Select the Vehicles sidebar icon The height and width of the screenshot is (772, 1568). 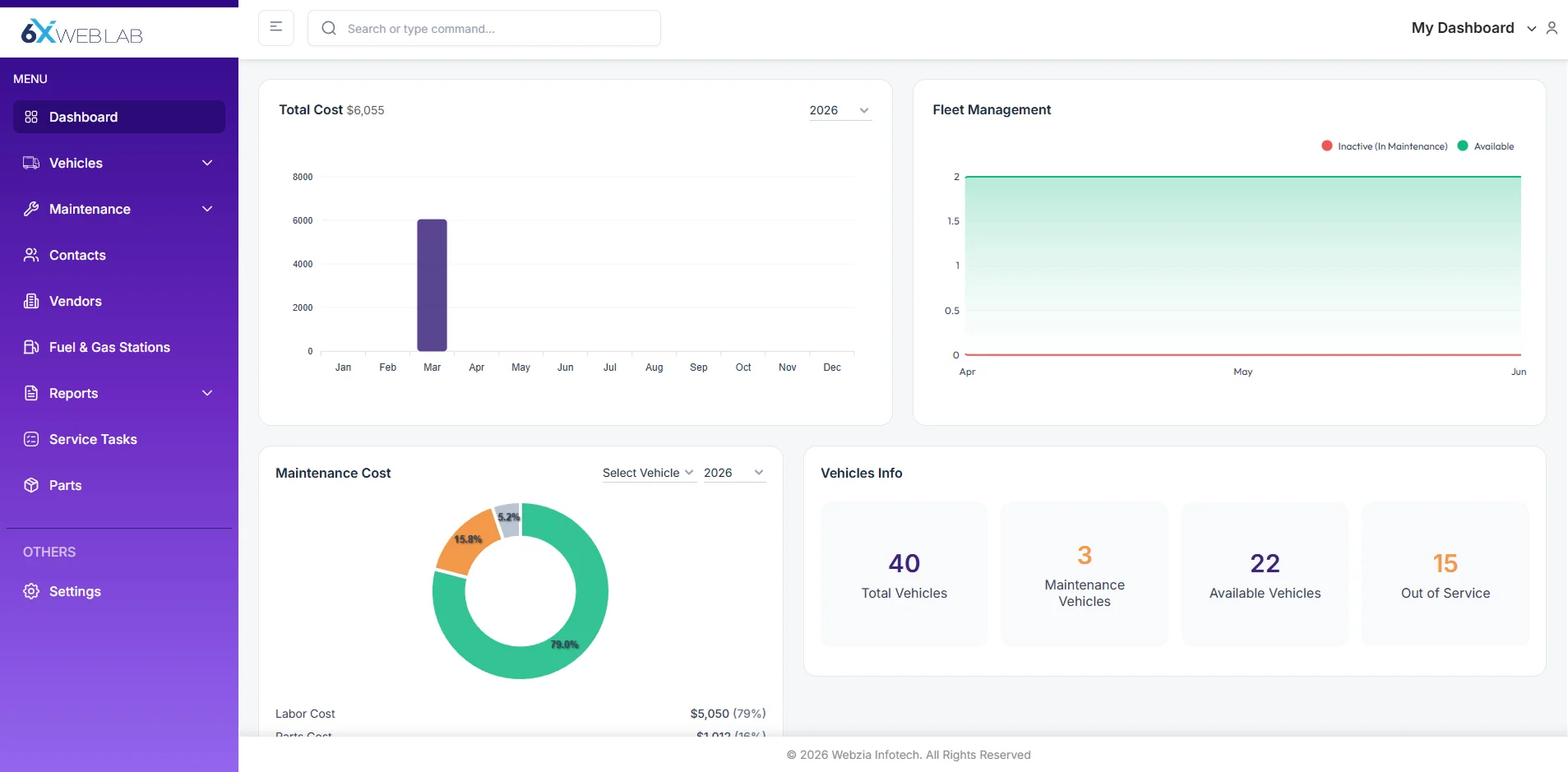[x=31, y=163]
